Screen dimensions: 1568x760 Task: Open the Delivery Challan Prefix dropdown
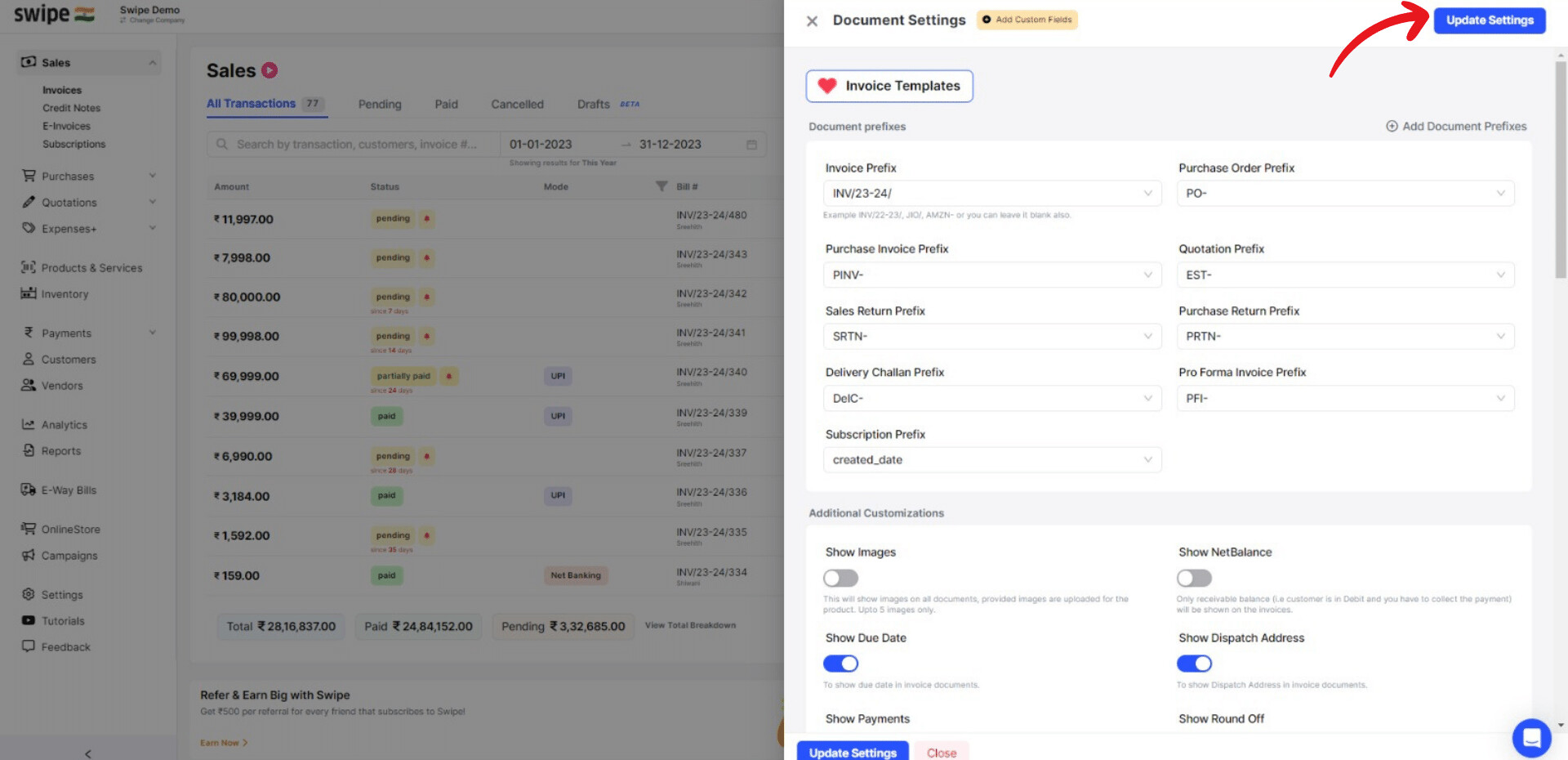992,398
